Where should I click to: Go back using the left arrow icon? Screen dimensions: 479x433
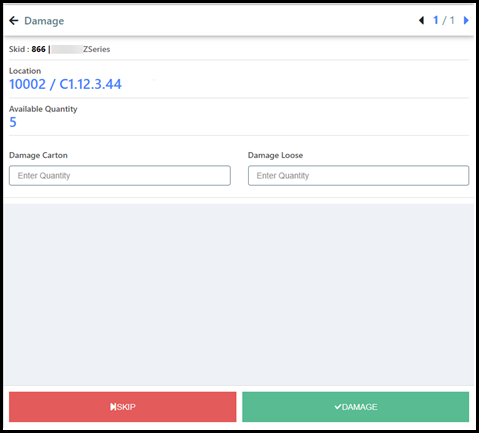pos(14,21)
